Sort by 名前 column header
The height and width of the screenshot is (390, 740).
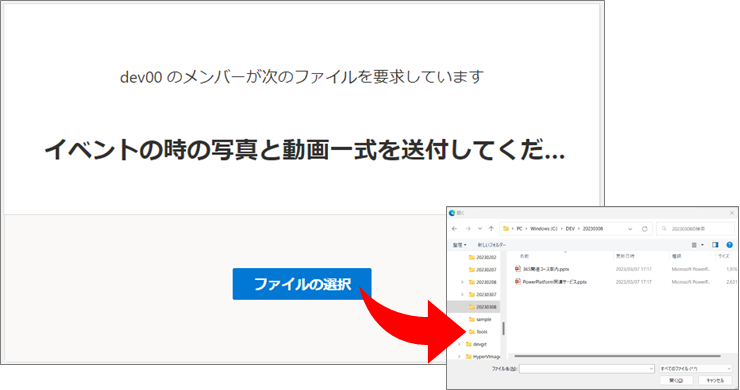click(x=524, y=256)
